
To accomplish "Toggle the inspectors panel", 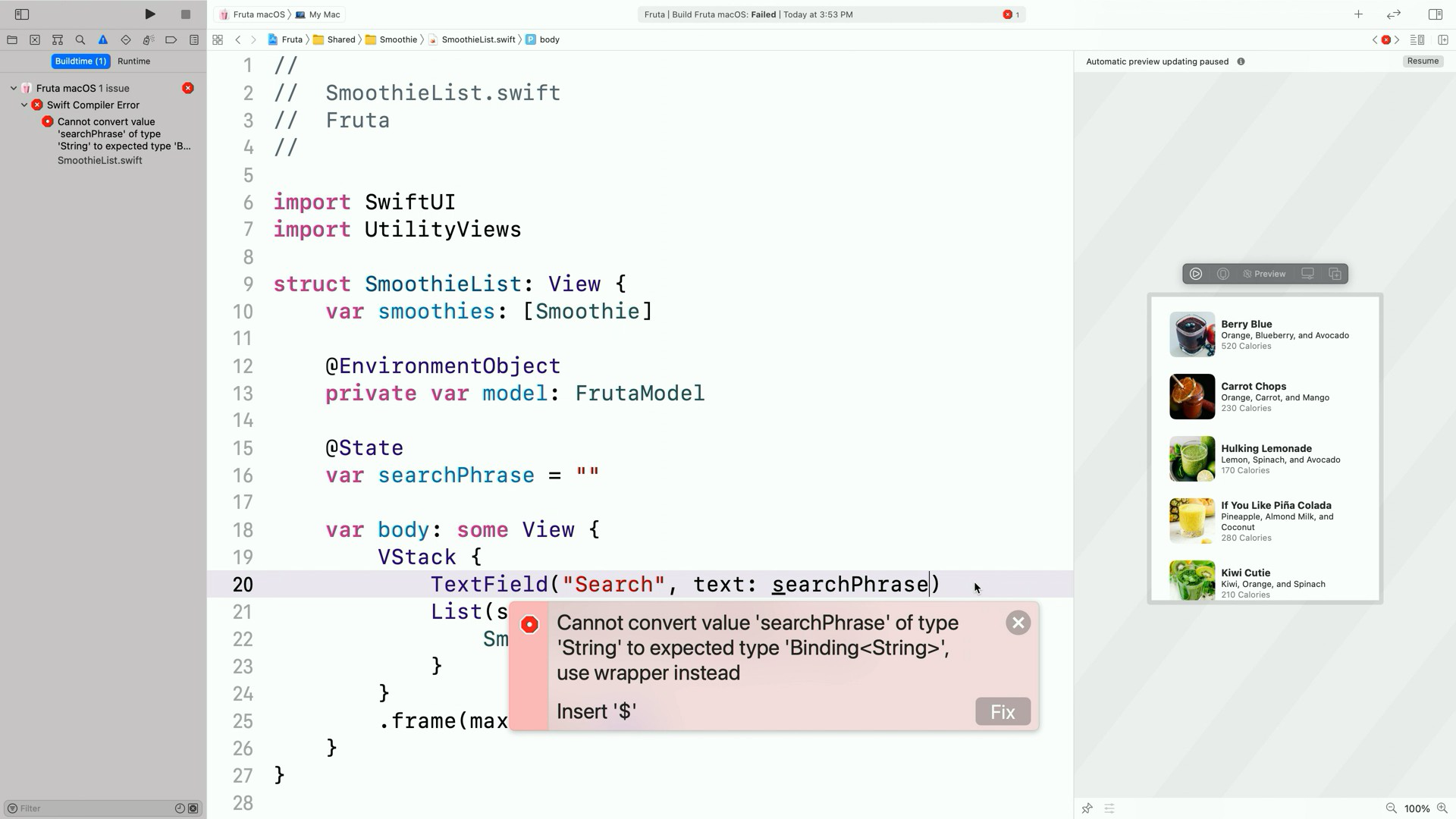I will [1435, 14].
